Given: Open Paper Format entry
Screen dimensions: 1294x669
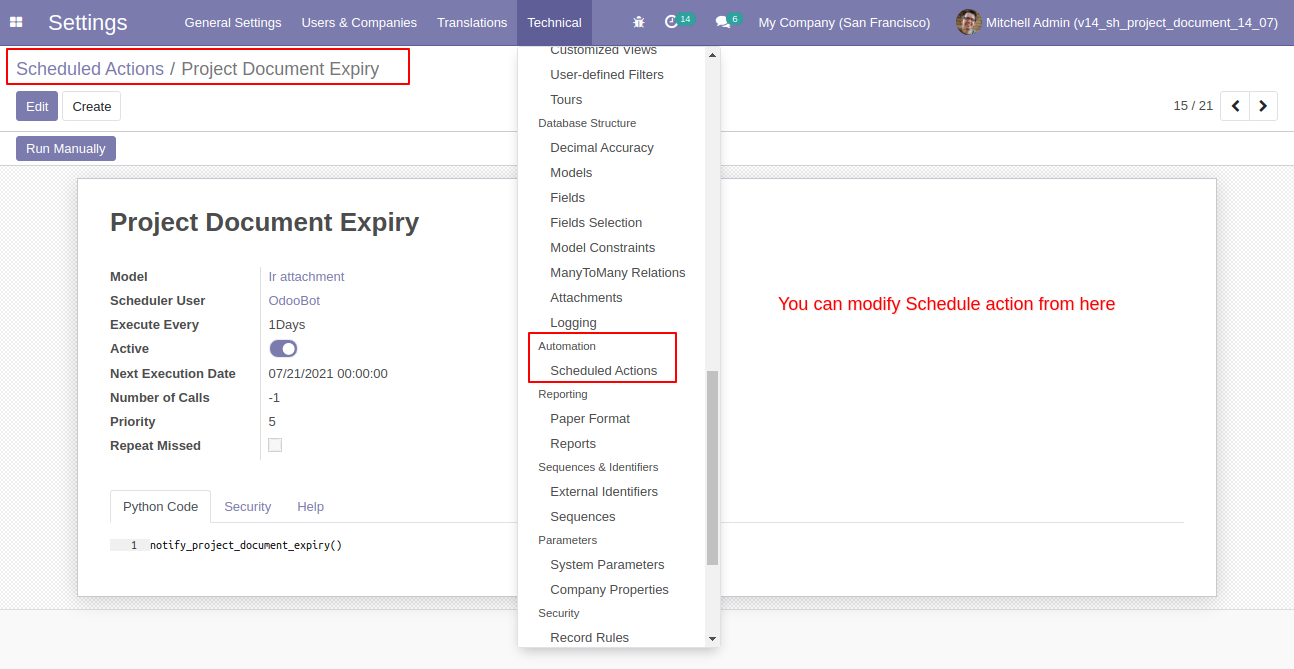Looking at the screenshot, I should coord(590,418).
